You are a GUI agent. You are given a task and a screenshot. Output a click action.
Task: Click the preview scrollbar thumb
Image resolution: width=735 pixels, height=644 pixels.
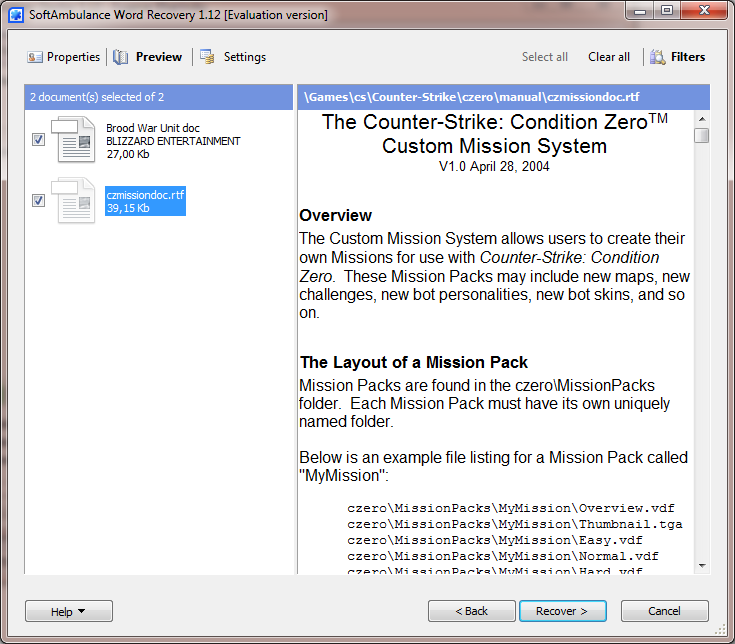pos(702,135)
